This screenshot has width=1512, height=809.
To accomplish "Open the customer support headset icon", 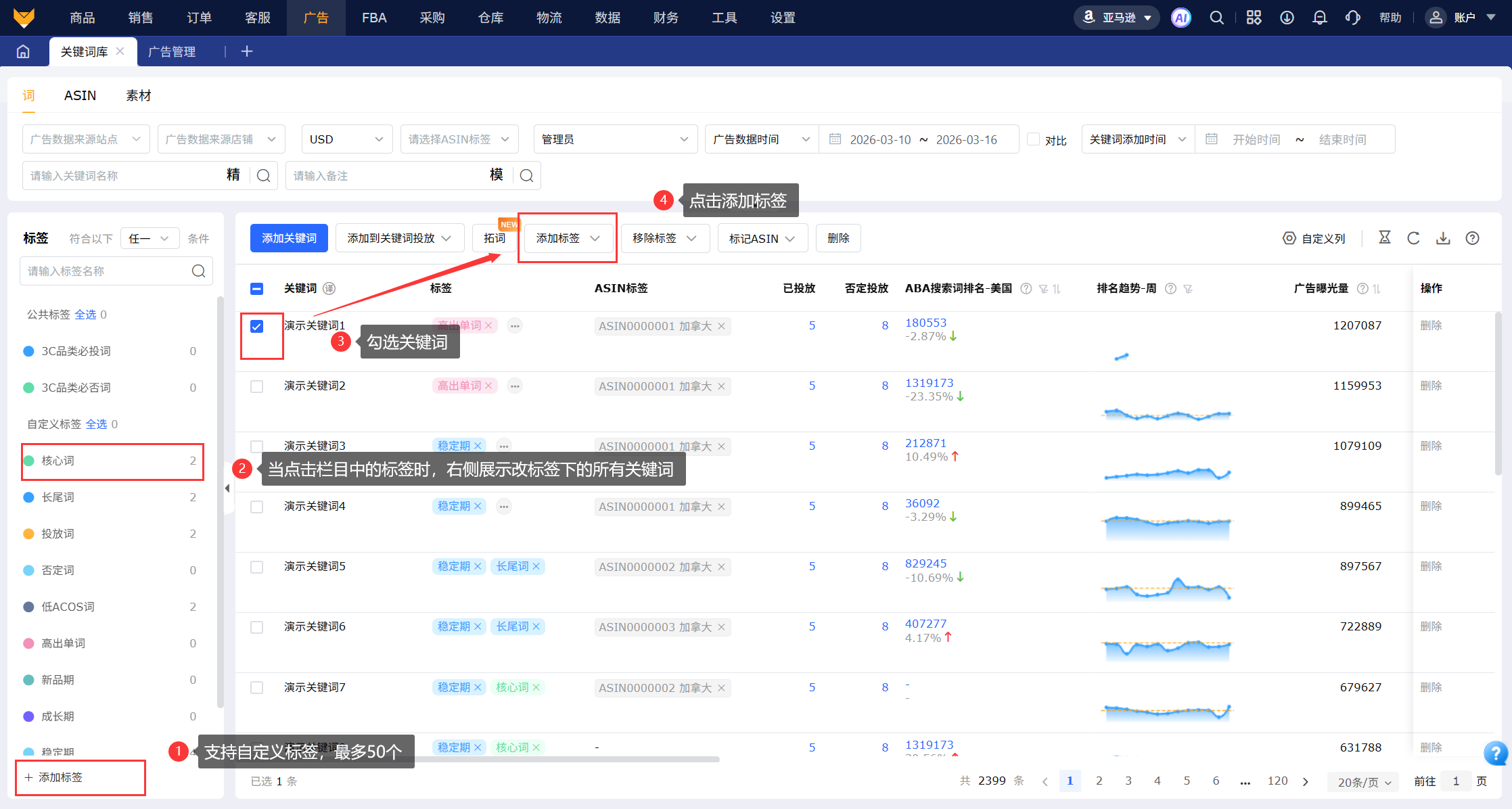I will [x=1352, y=18].
